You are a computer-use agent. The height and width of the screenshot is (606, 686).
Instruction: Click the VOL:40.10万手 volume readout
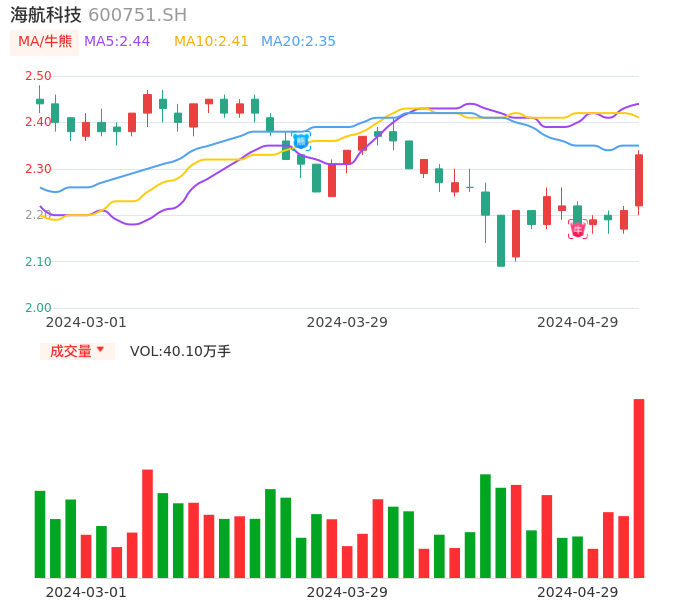180,351
